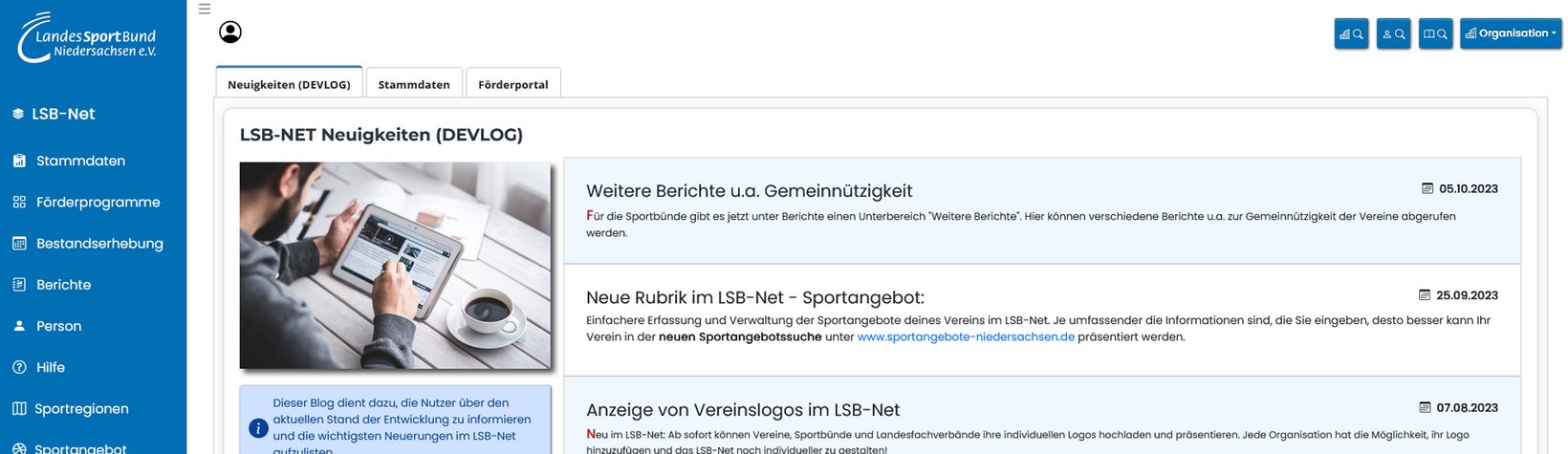Follow the www.sportangebote-niedersachsen.de link
1568x454 pixels.
tap(966, 336)
